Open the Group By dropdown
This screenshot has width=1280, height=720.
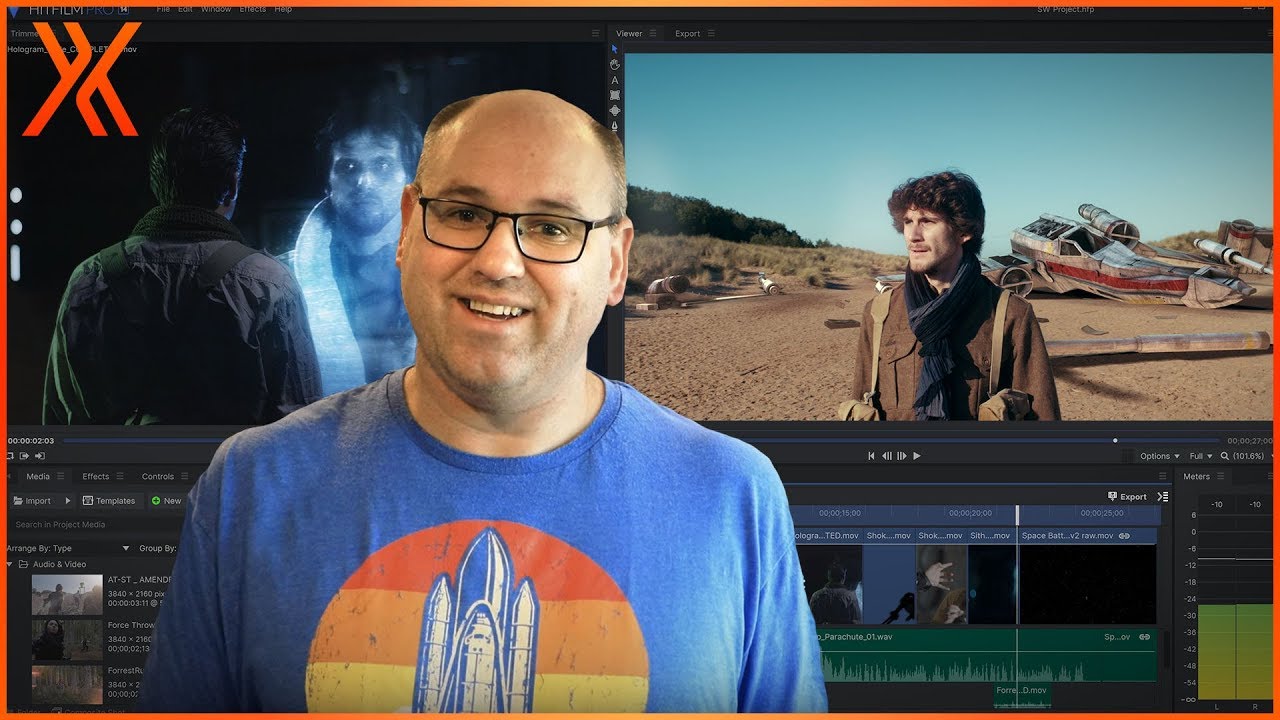(158, 548)
